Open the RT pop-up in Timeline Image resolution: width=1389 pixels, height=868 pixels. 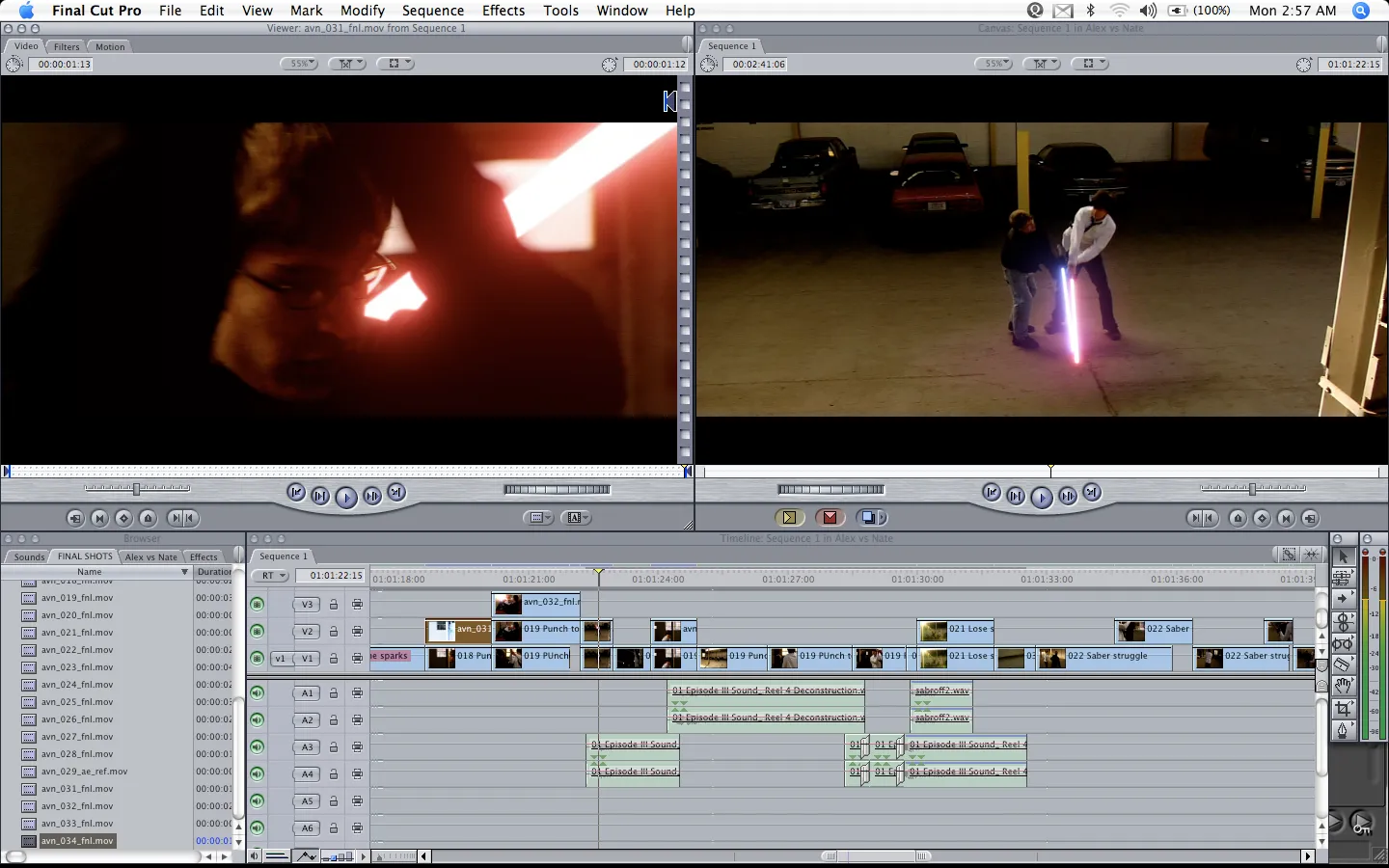click(271, 576)
